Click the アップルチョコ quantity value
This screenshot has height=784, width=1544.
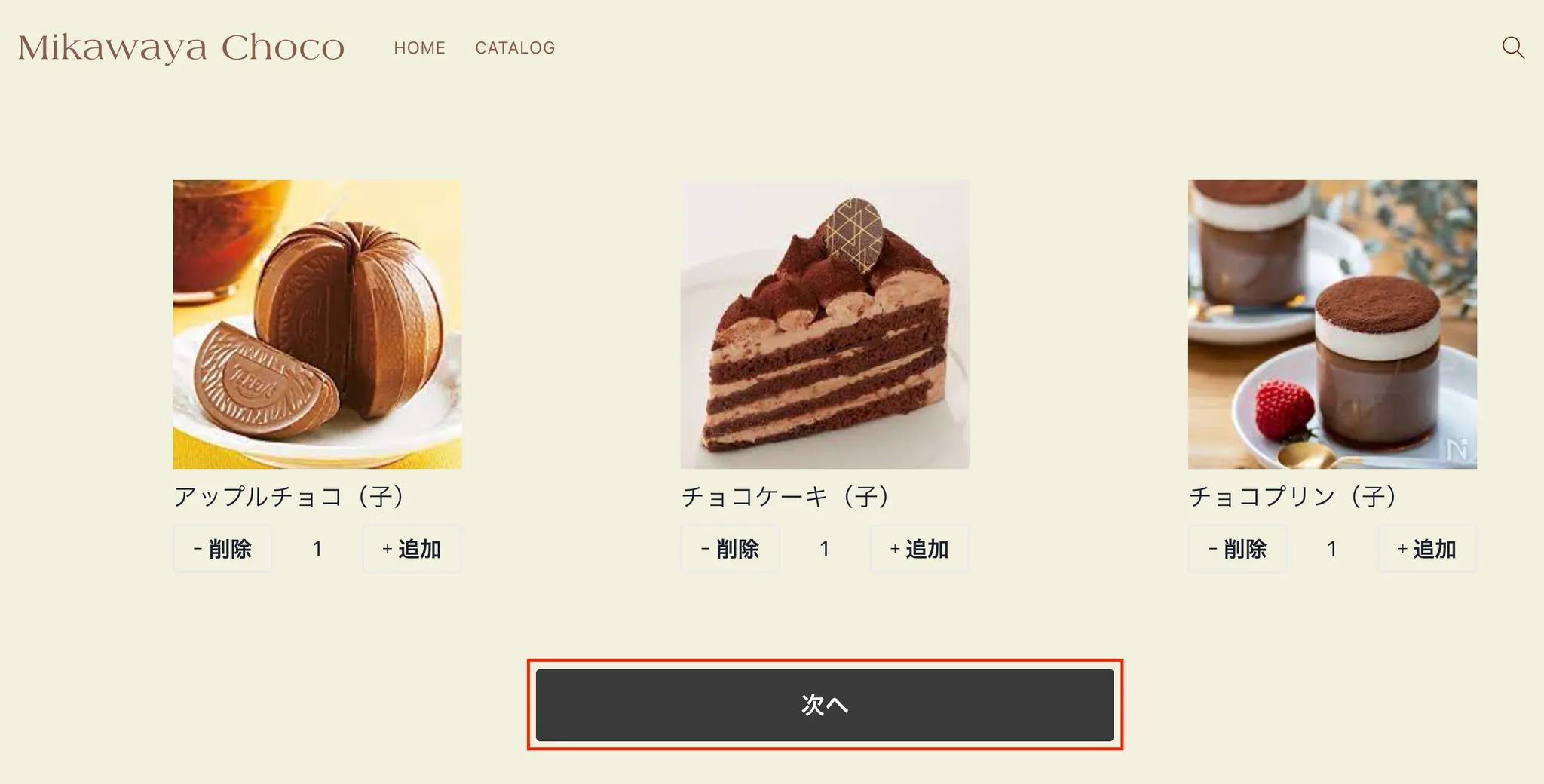point(317,549)
